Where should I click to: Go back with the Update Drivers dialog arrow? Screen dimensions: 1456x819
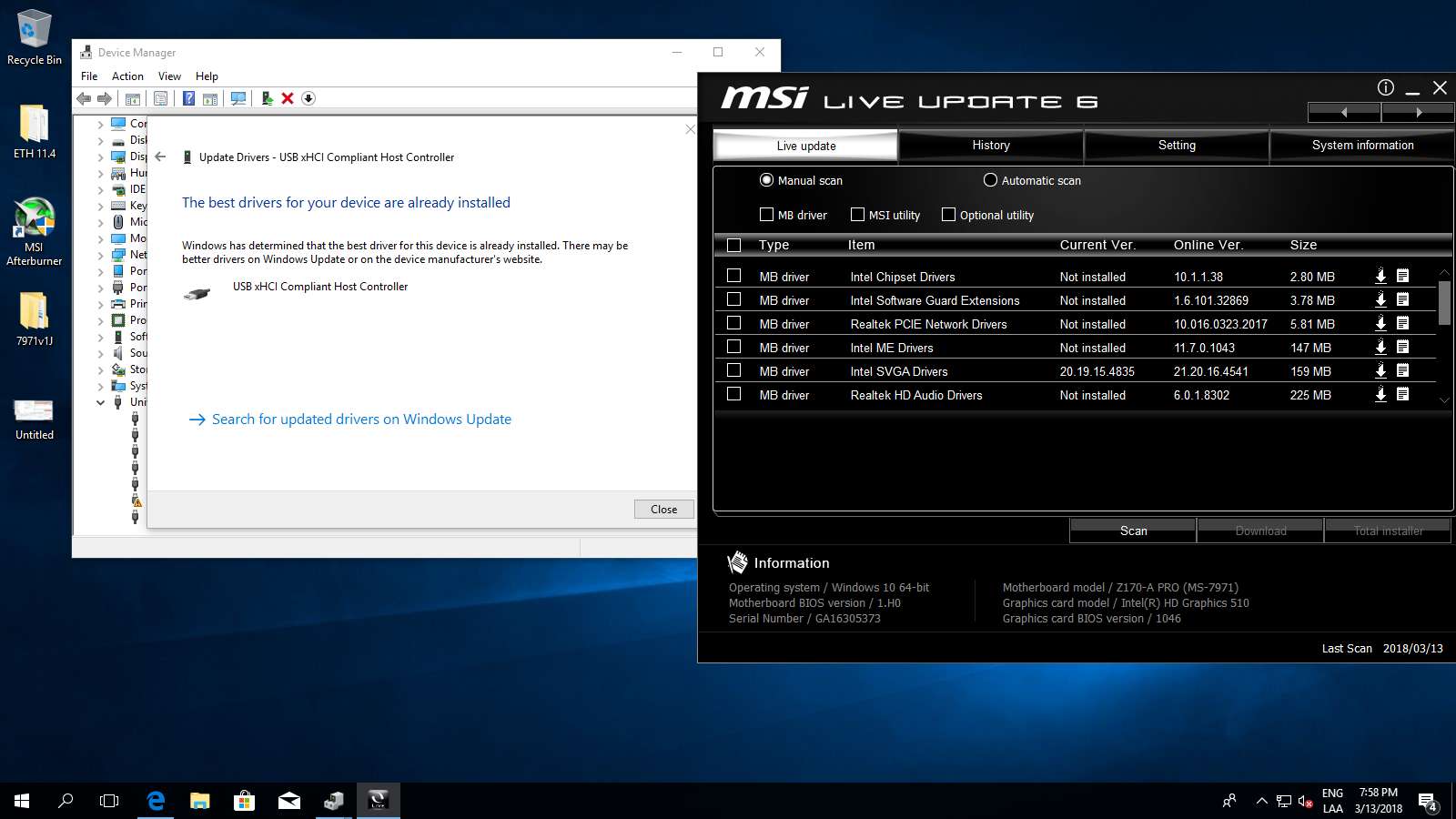coord(160,157)
